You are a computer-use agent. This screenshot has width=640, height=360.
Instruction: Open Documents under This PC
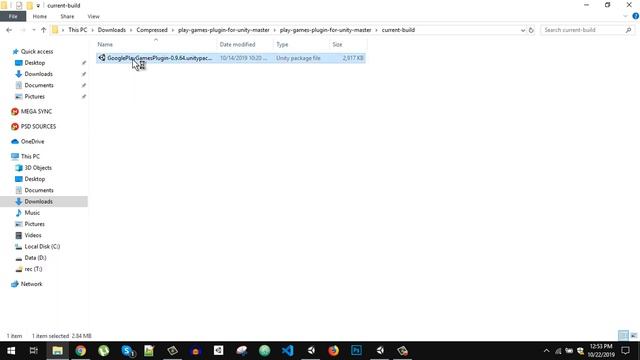[x=39, y=190]
